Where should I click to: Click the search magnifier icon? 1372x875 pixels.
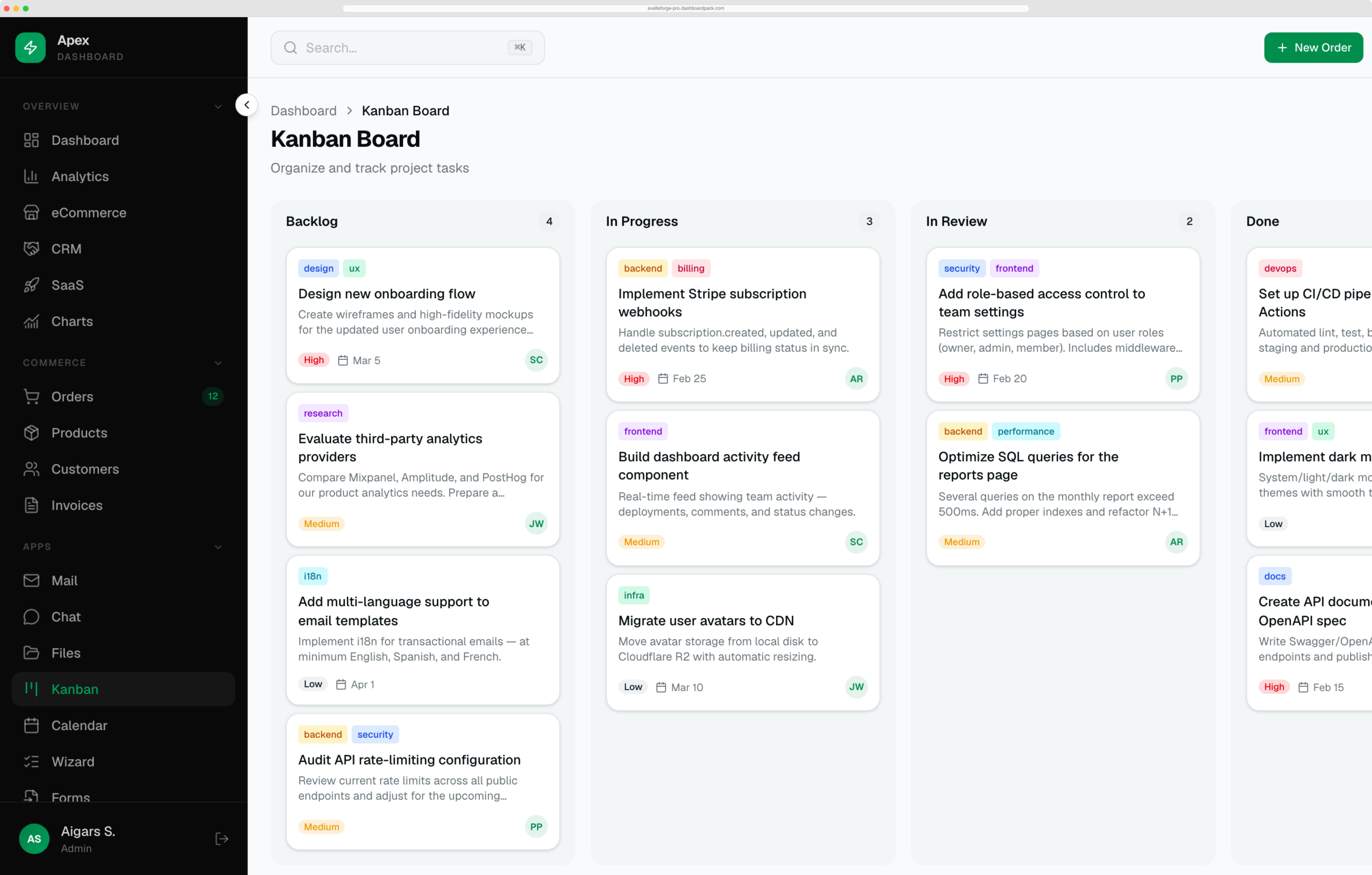click(290, 48)
